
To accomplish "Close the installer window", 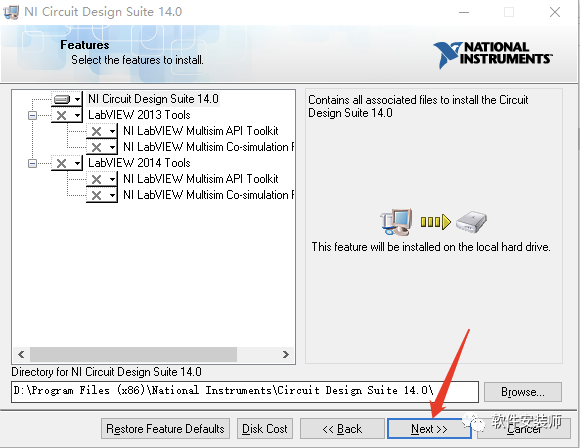I will click(555, 12).
